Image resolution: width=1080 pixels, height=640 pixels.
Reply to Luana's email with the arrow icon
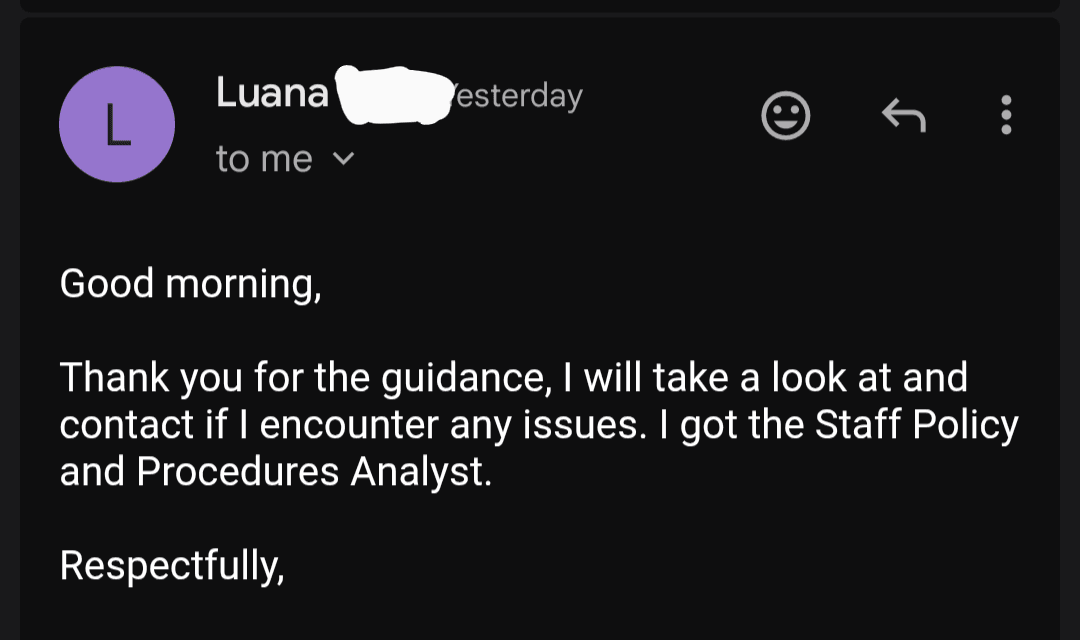[x=904, y=115]
